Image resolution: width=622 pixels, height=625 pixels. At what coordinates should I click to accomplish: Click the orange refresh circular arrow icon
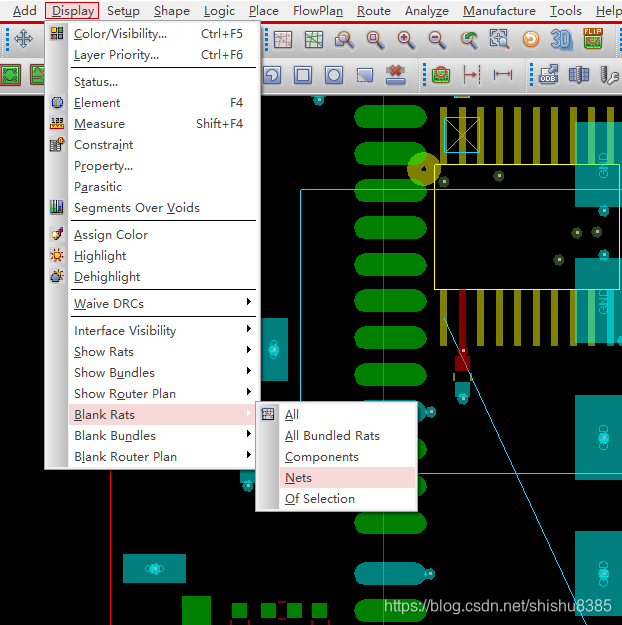pyautogui.click(x=531, y=40)
